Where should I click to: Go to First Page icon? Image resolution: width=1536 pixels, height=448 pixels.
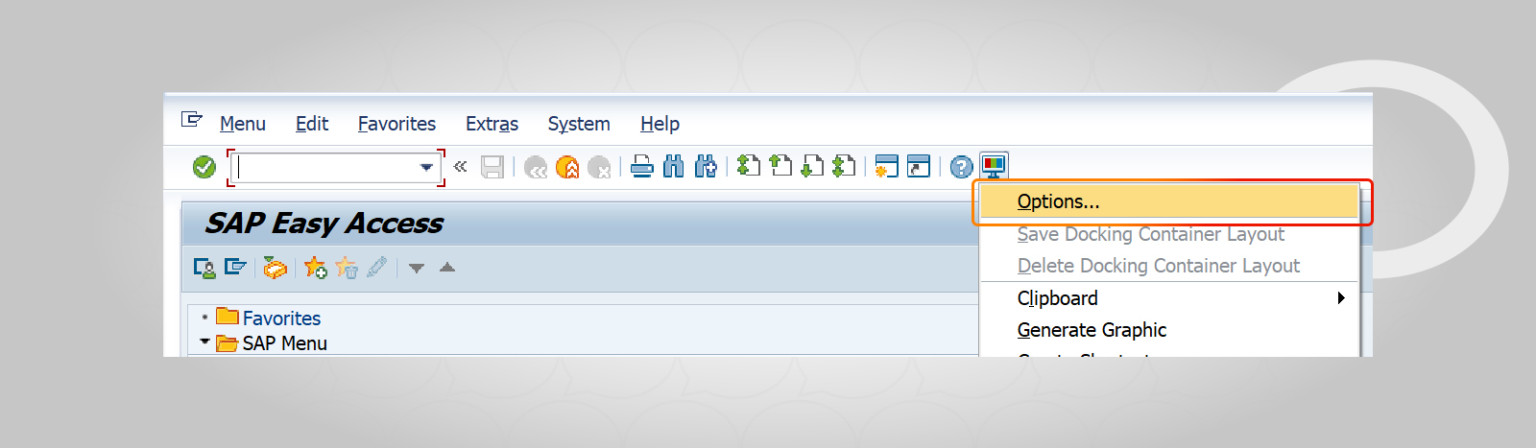[749, 166]
